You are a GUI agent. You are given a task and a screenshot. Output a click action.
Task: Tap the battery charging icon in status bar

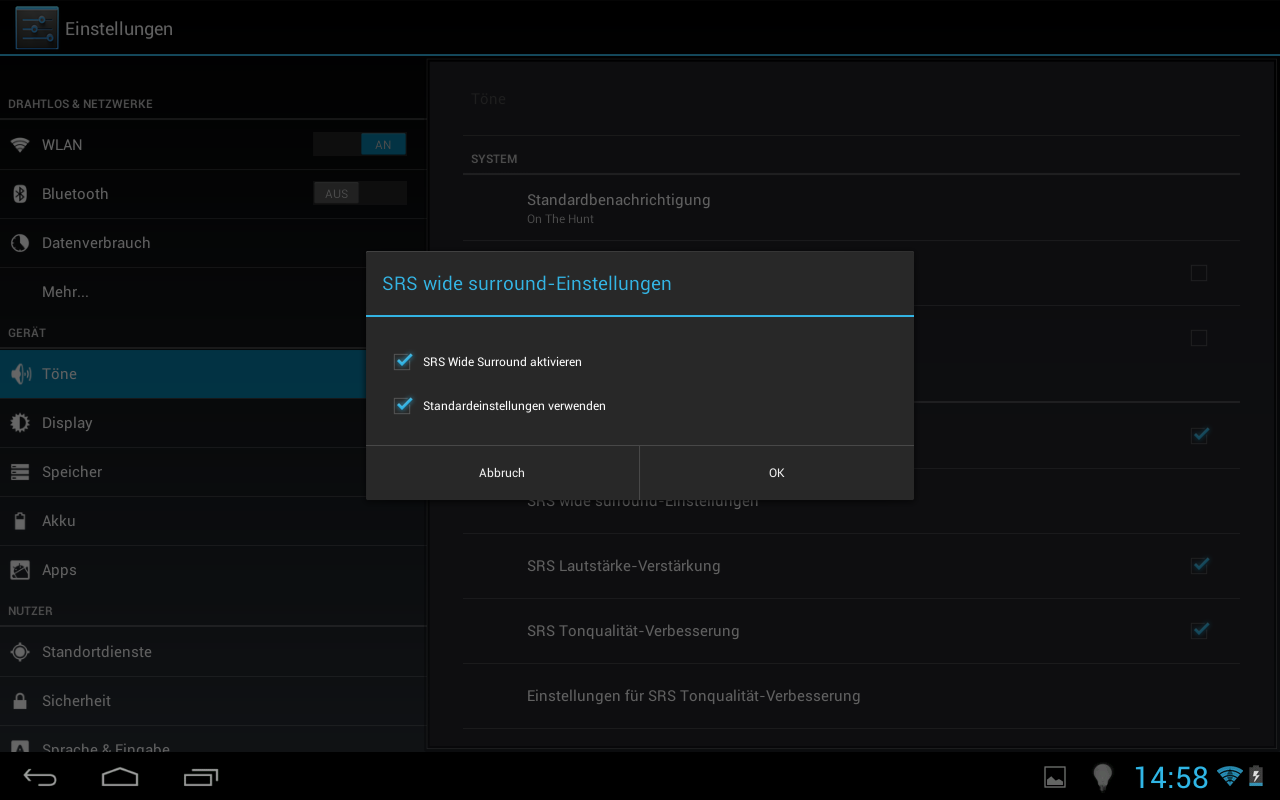click(1256, 776)
